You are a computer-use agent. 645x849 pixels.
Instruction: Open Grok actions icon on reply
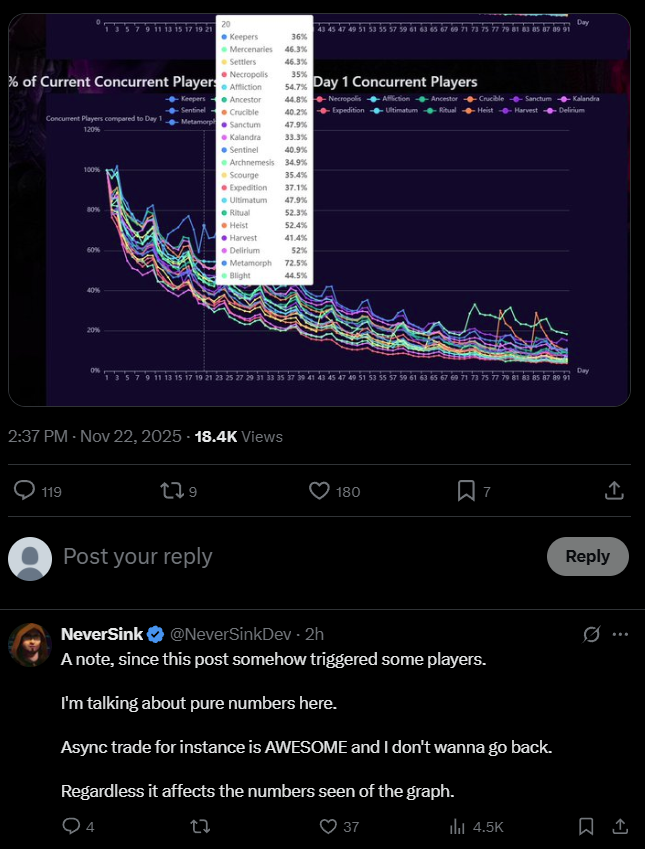click(591, 634)
